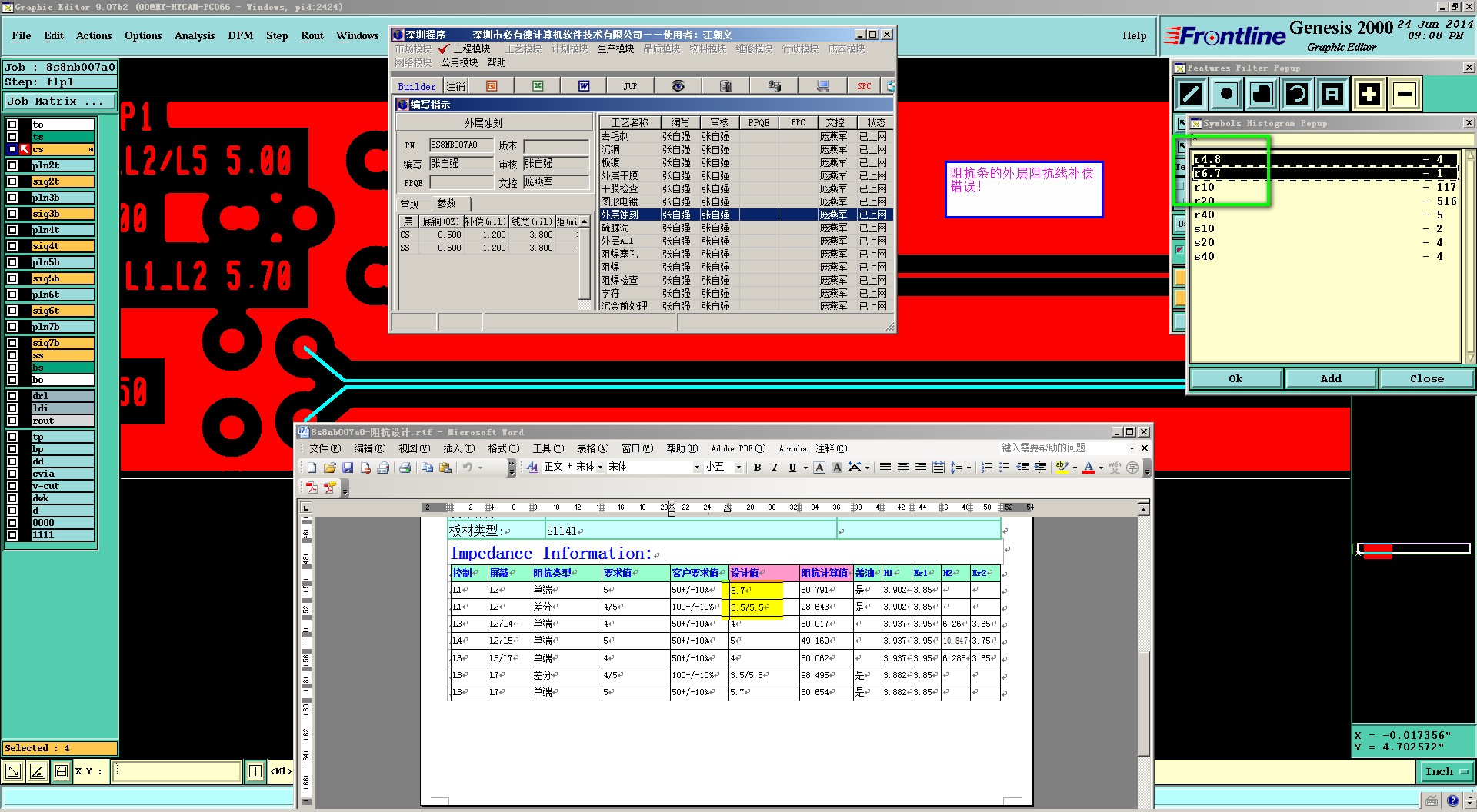Expand the underline style dropdown arrow in Word

[805, 468]
